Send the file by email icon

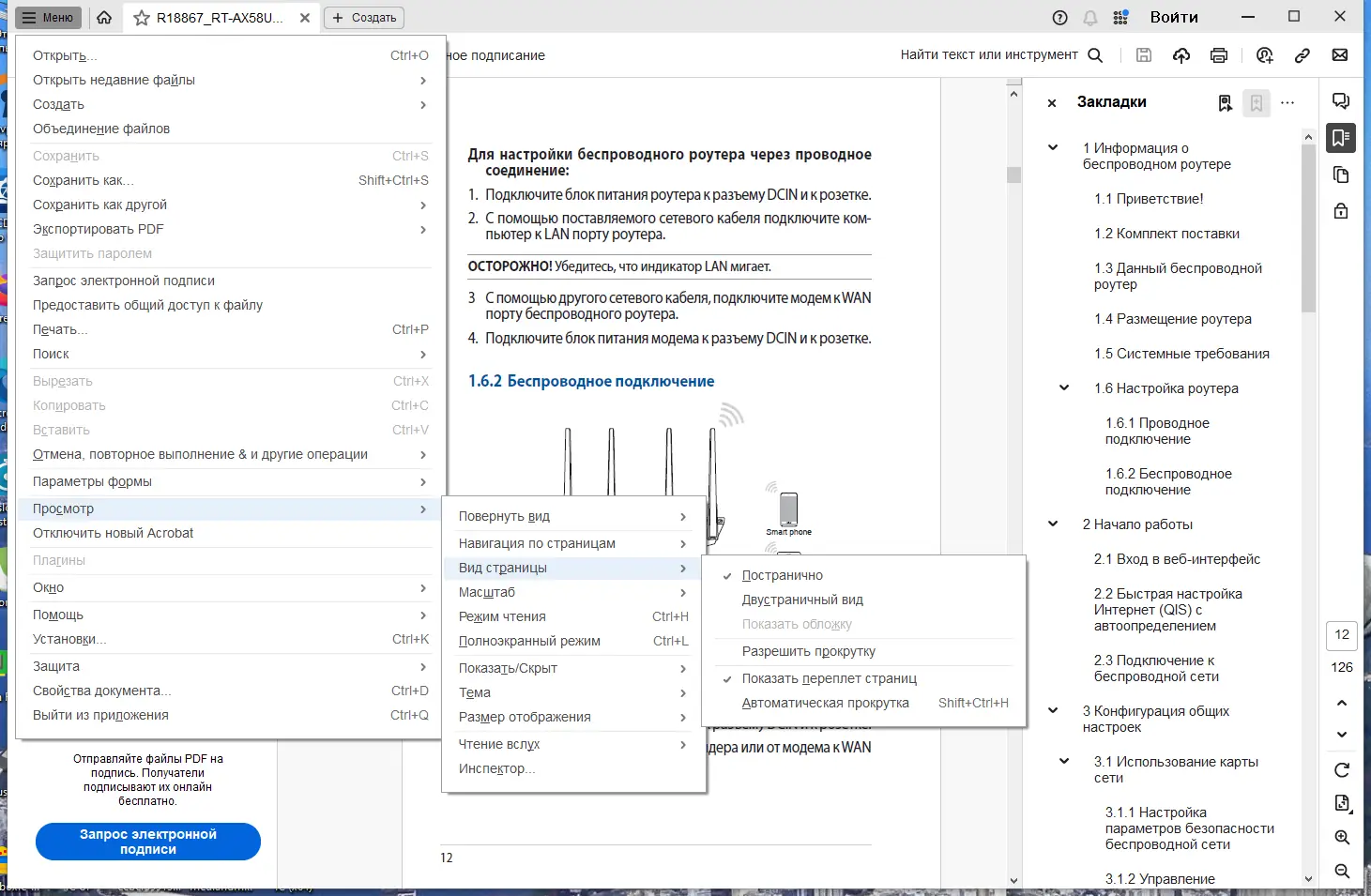coord(1340,55)
